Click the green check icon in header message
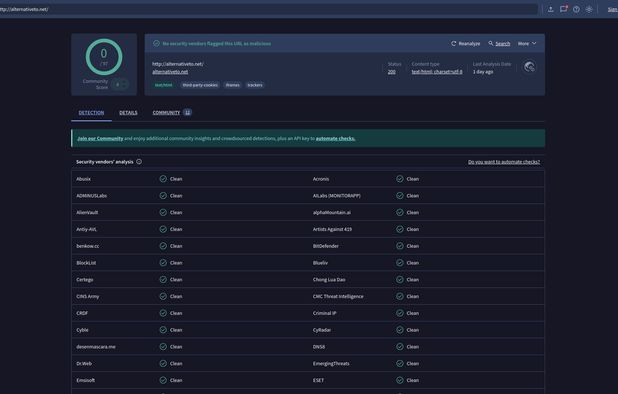The height and width of the screenshot is (394, 618). point(156,43)
